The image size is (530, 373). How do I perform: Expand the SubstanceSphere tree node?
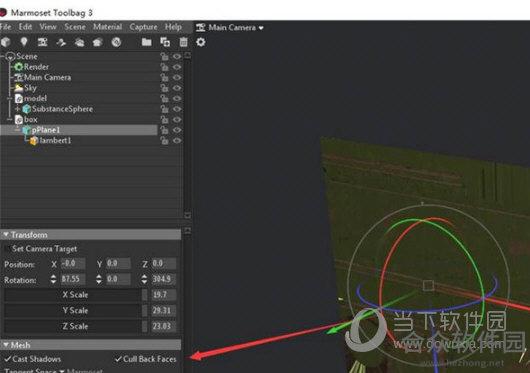pos(18,109)
